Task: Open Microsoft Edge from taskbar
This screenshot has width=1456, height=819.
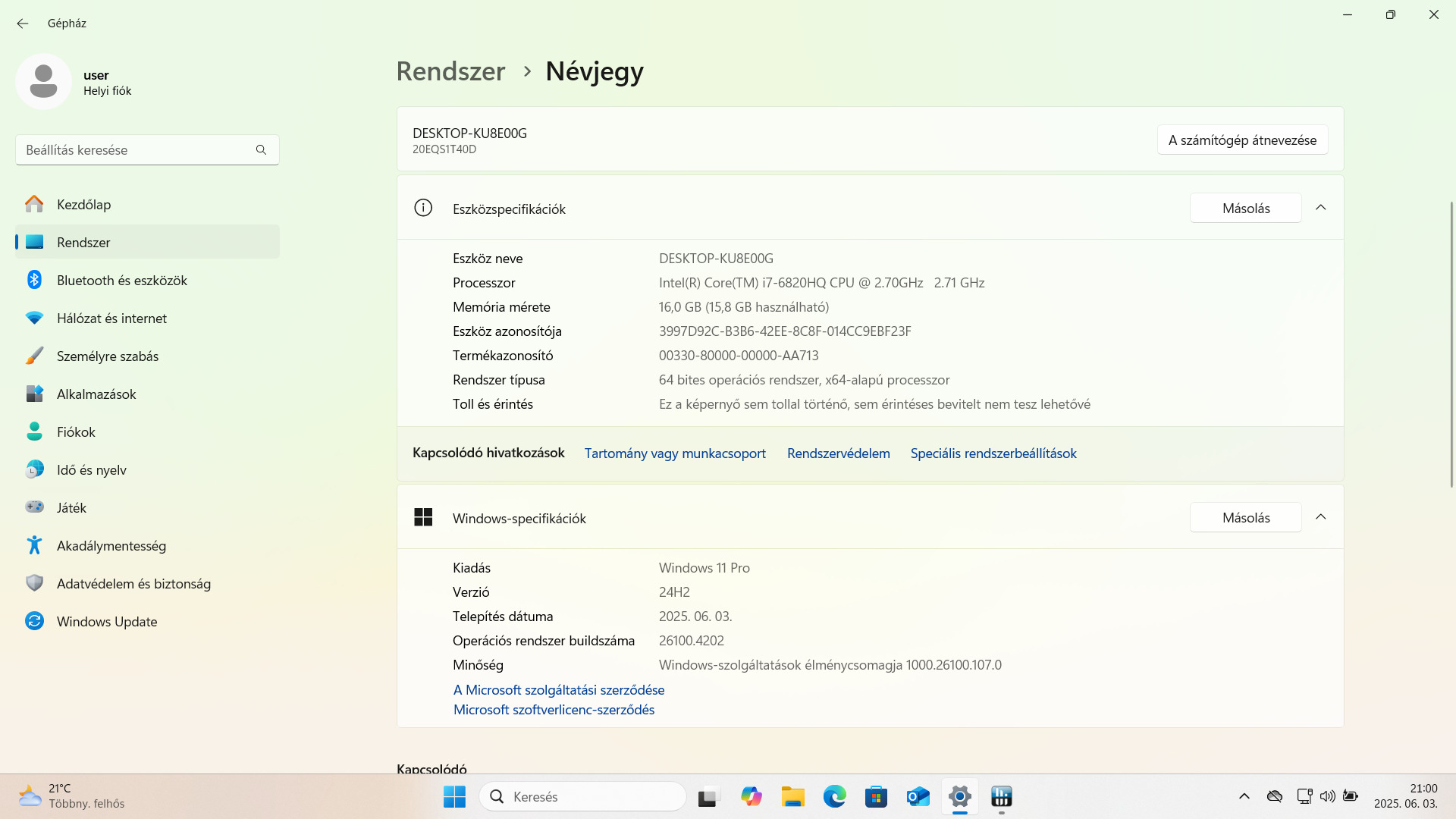Action: coord(834,796)
